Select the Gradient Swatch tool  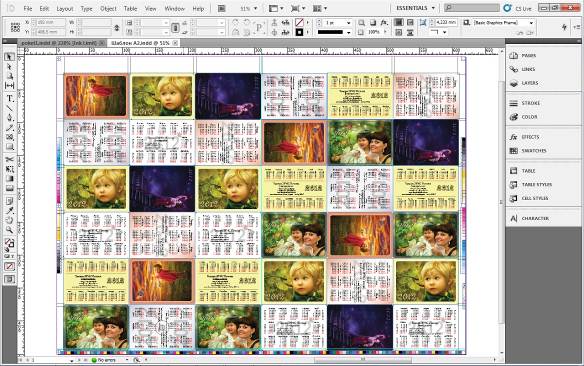9,179
